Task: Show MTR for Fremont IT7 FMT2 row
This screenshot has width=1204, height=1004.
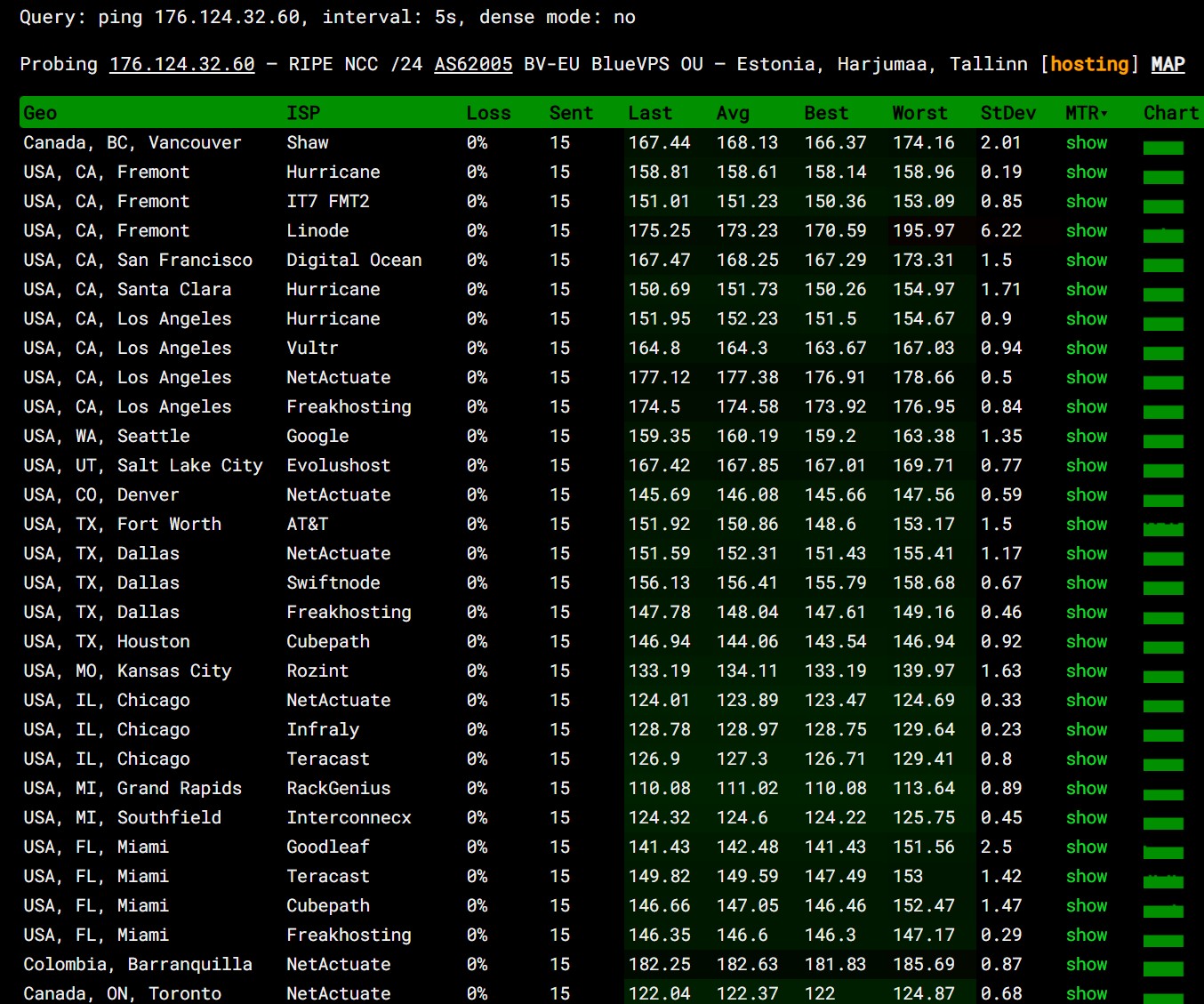Action: coord(1087,201)
